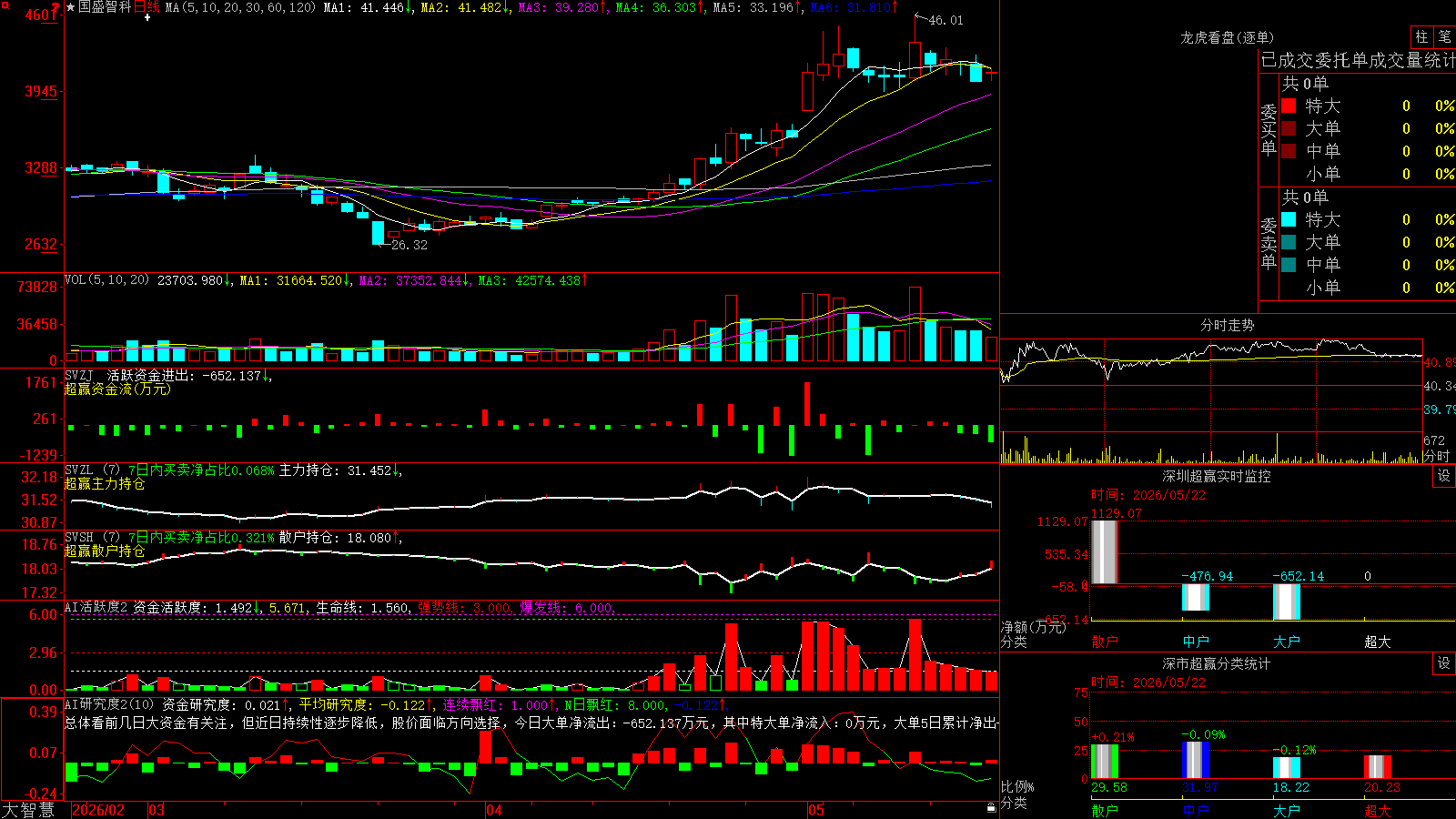The width and height of the screenshot is (1456, 819).
Task: Click the 日线 period label
Action: [x=147, y=7]
